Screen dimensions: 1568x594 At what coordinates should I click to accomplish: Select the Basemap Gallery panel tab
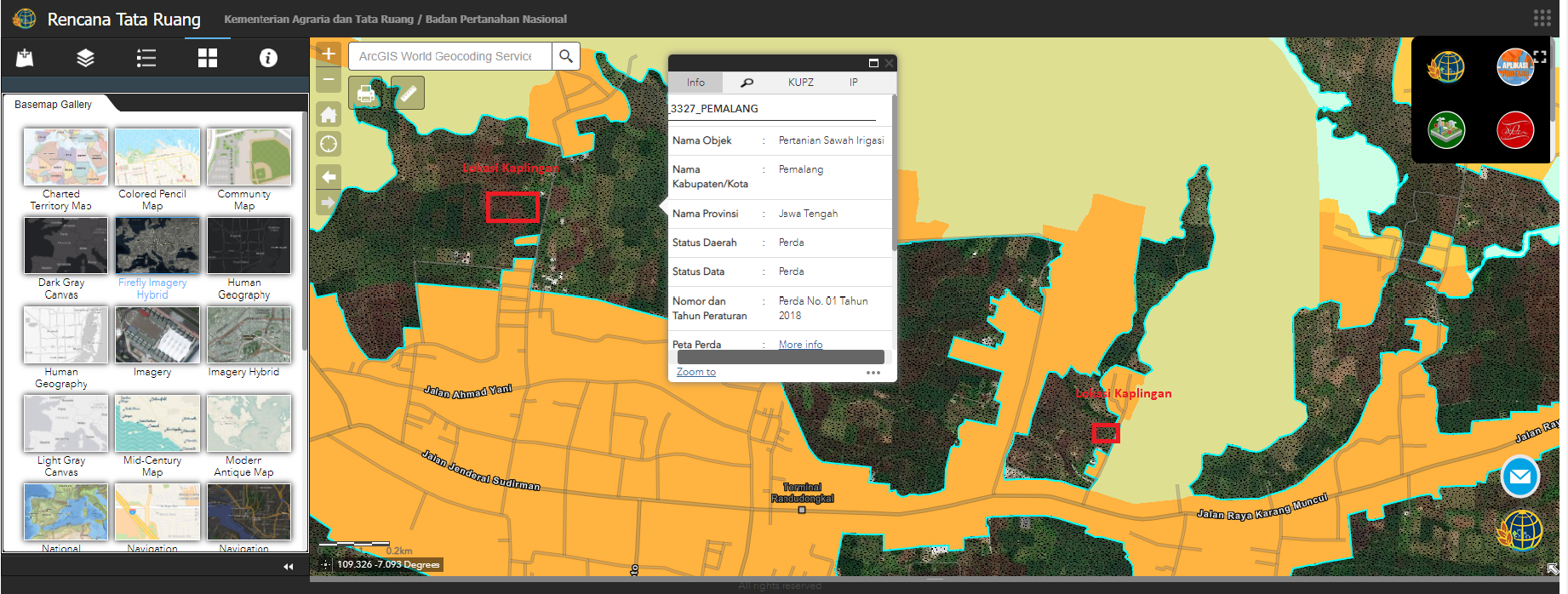pyautogui.click(x=54, y=105)
